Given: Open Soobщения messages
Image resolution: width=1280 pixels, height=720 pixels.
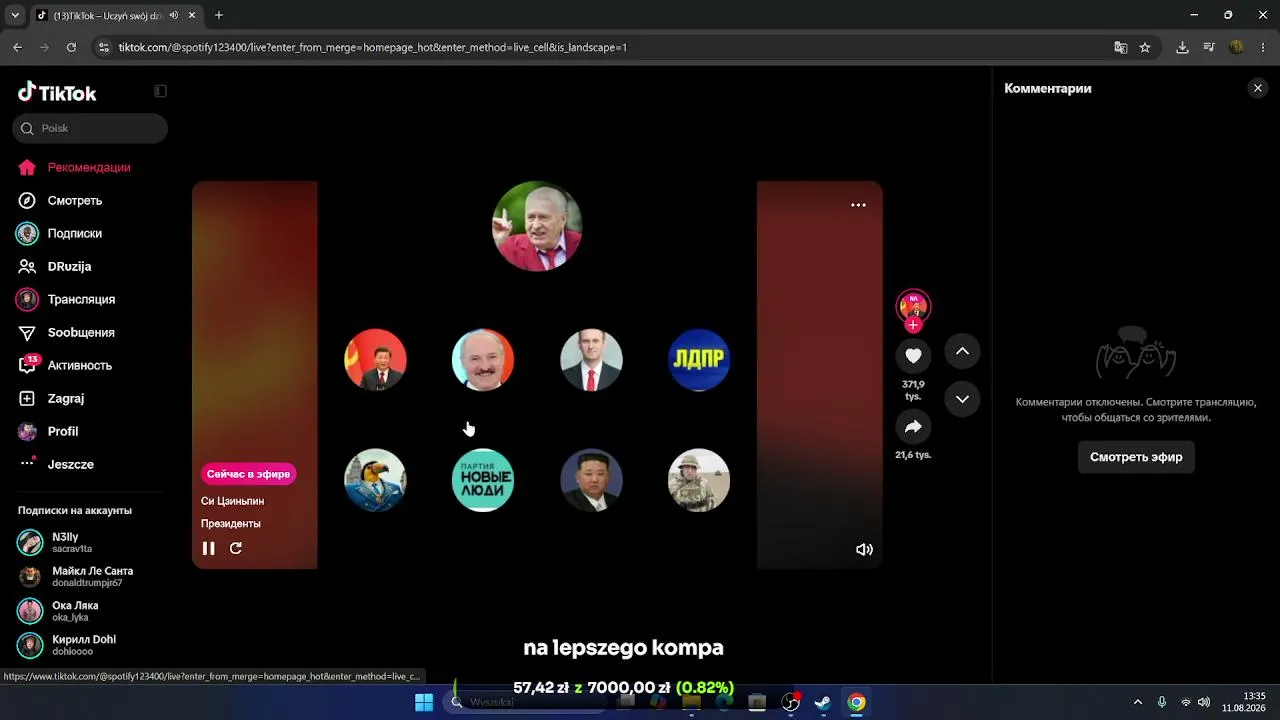Looking at the screenshot, I should (81, 332).
